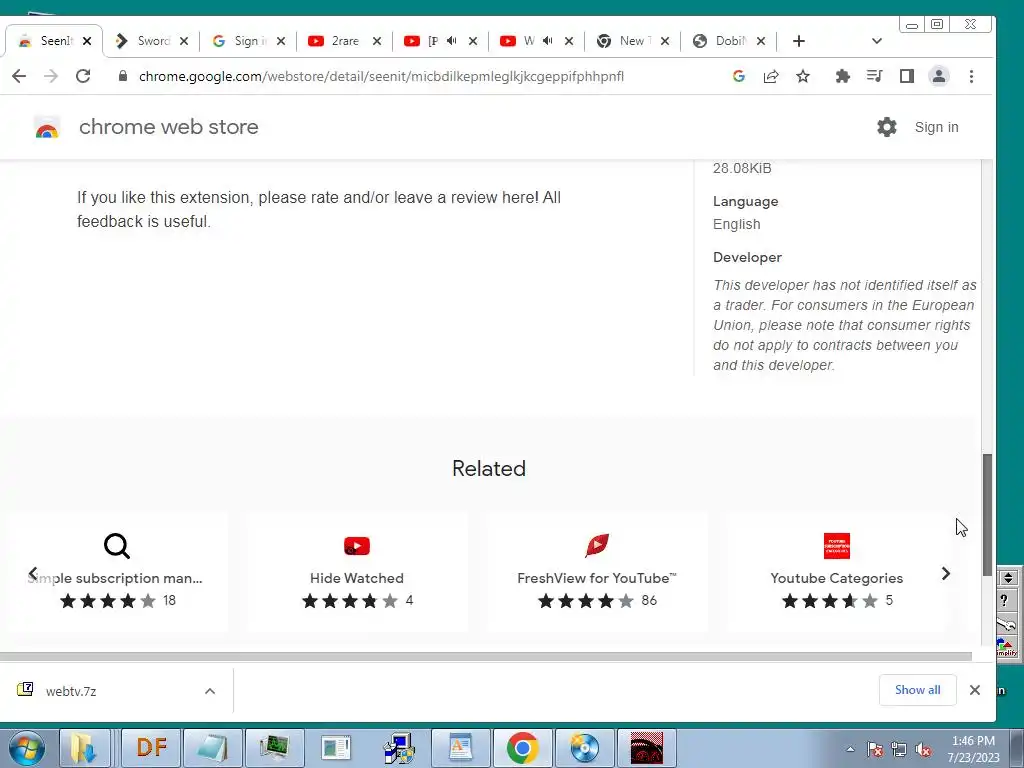Open a new tab with the plus button
The height and width of the screenshot is (768, 1024).
[799, 41]
